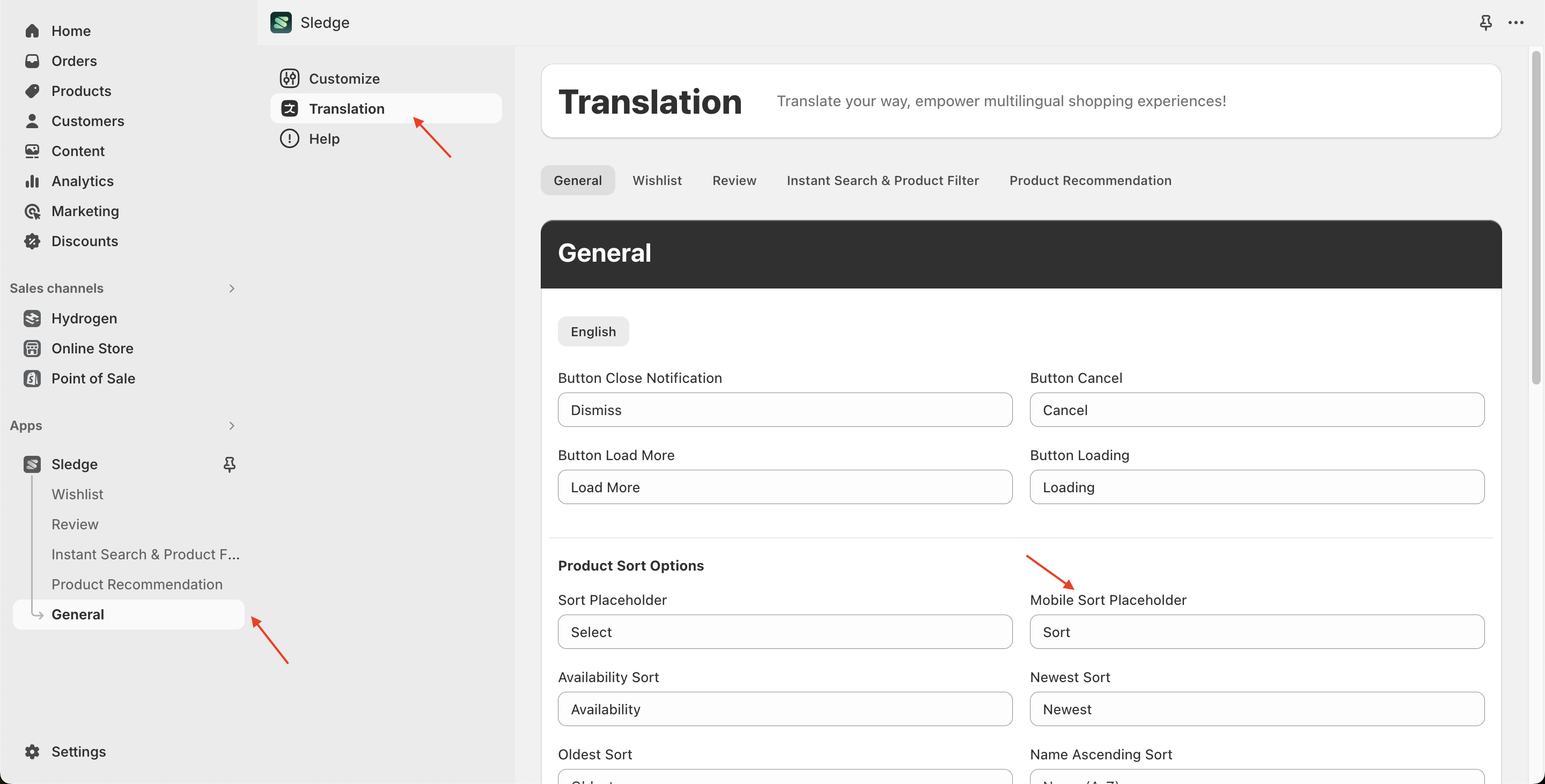Click the Discounts badge icon

click(32, 241)
